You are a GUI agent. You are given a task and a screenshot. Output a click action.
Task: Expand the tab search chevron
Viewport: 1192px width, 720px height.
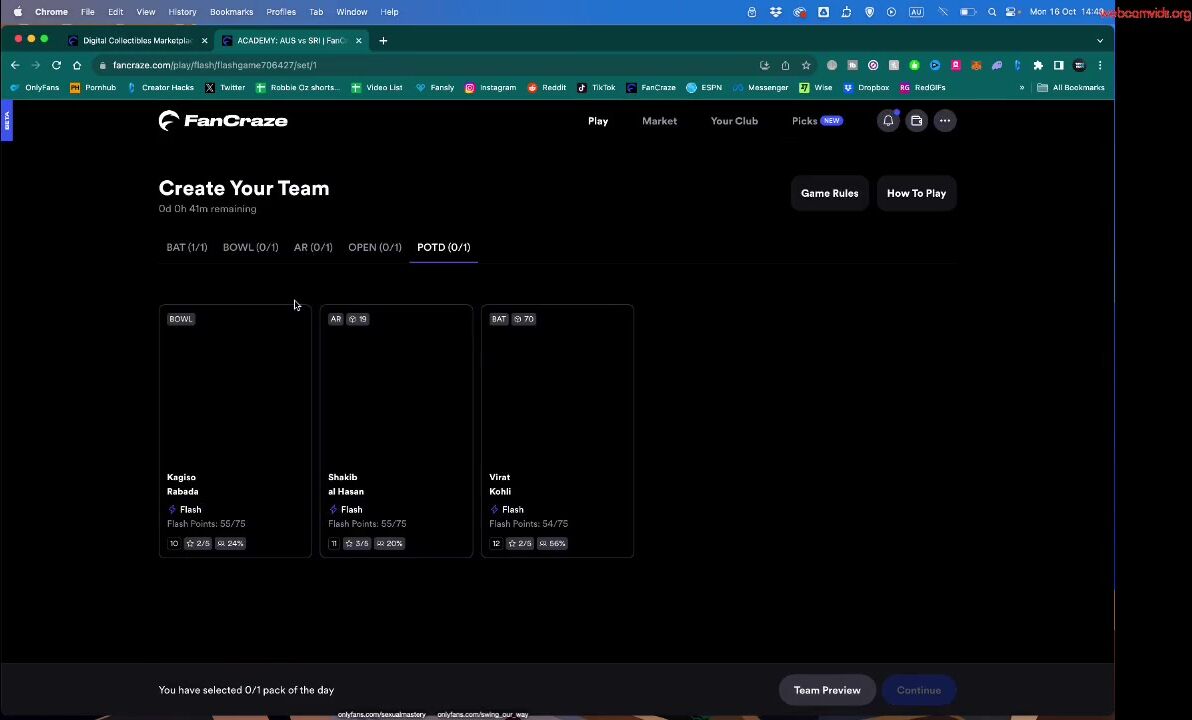1100,41
